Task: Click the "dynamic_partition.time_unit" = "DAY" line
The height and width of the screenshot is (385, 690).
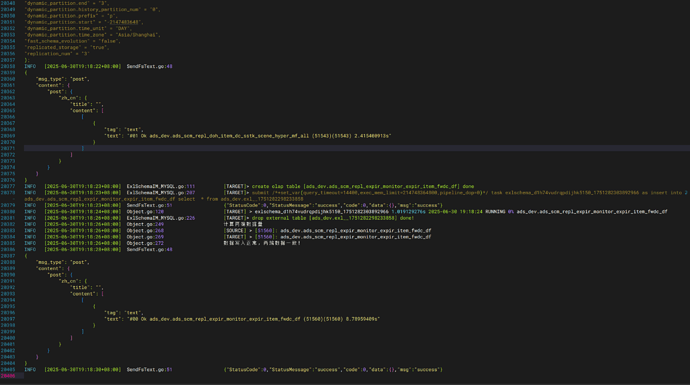Action: coord(78,28)
